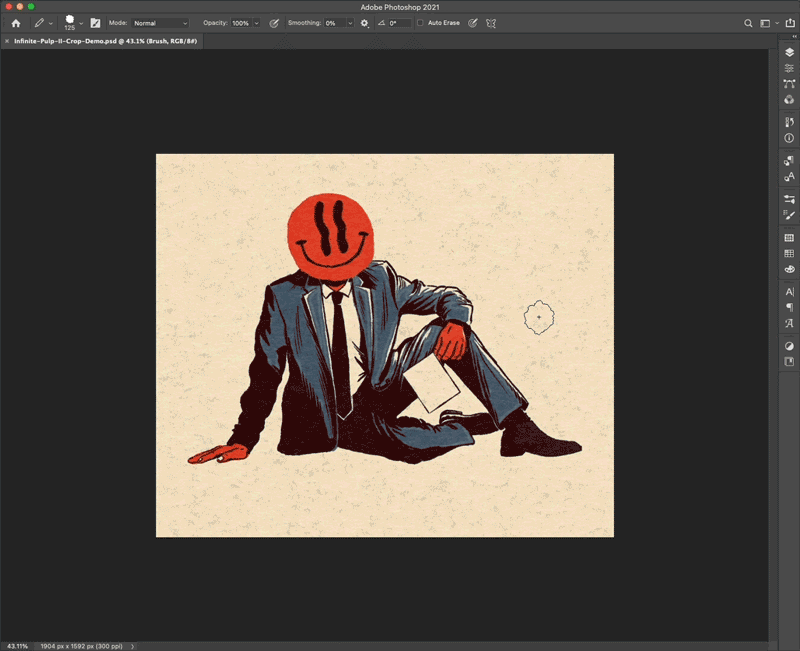Toggle symmetry paint butterfly options

(491, 23)
